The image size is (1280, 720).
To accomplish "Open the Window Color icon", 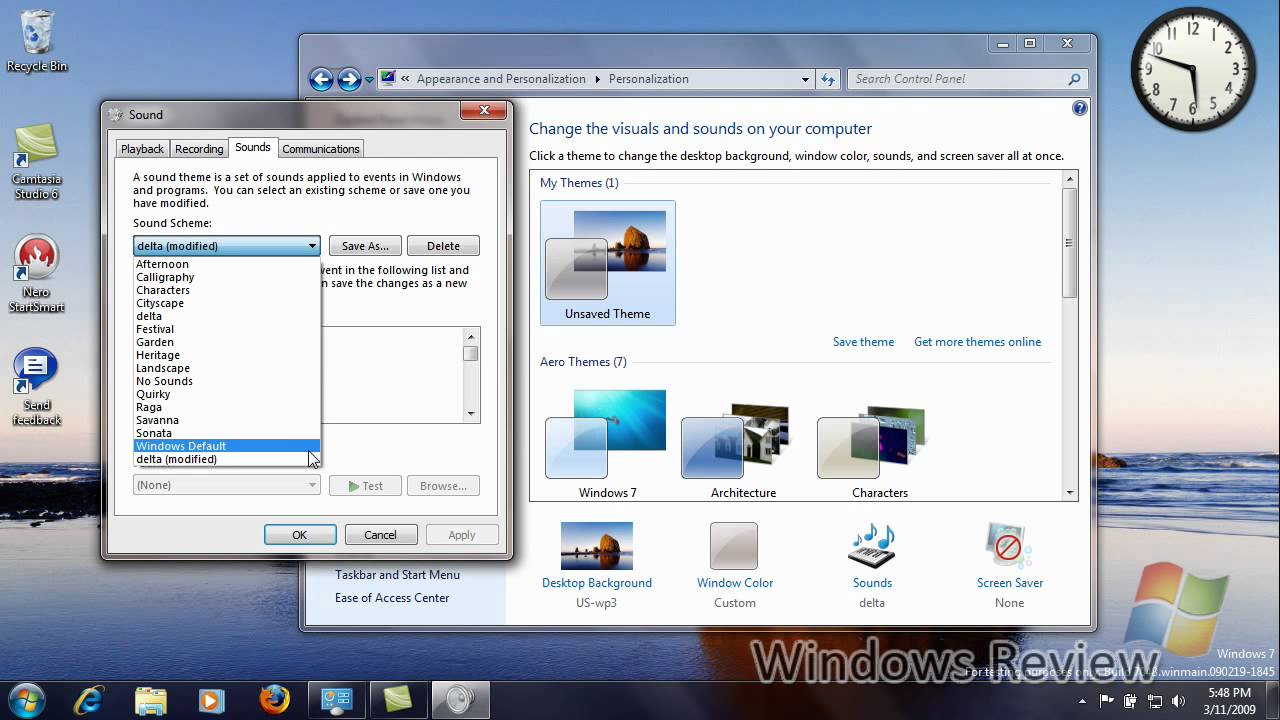I will point(735,546).
